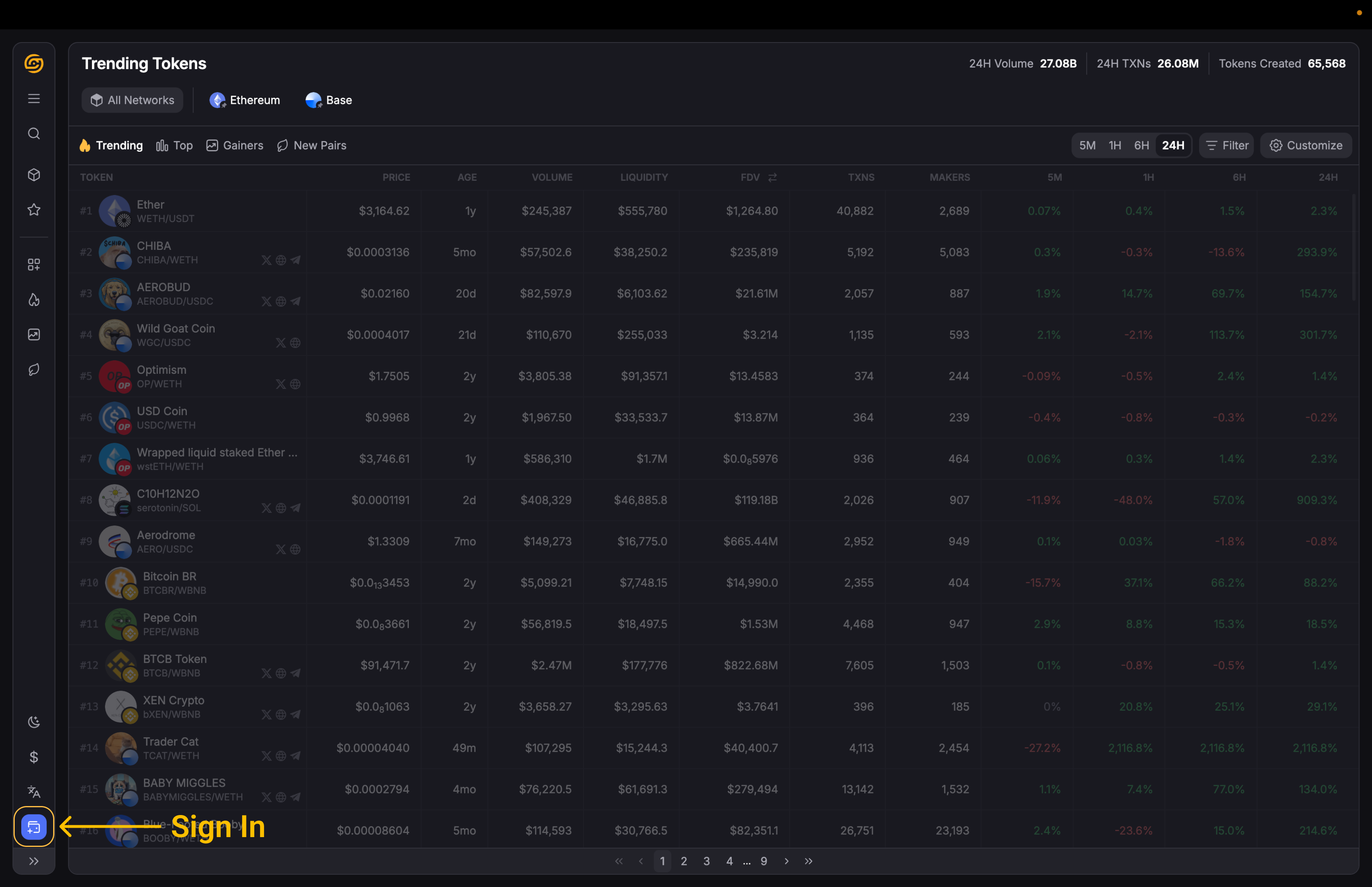Expand the sidebar with the double chevron
Screen dimensions: 1372x887
(x=34, y=861)
